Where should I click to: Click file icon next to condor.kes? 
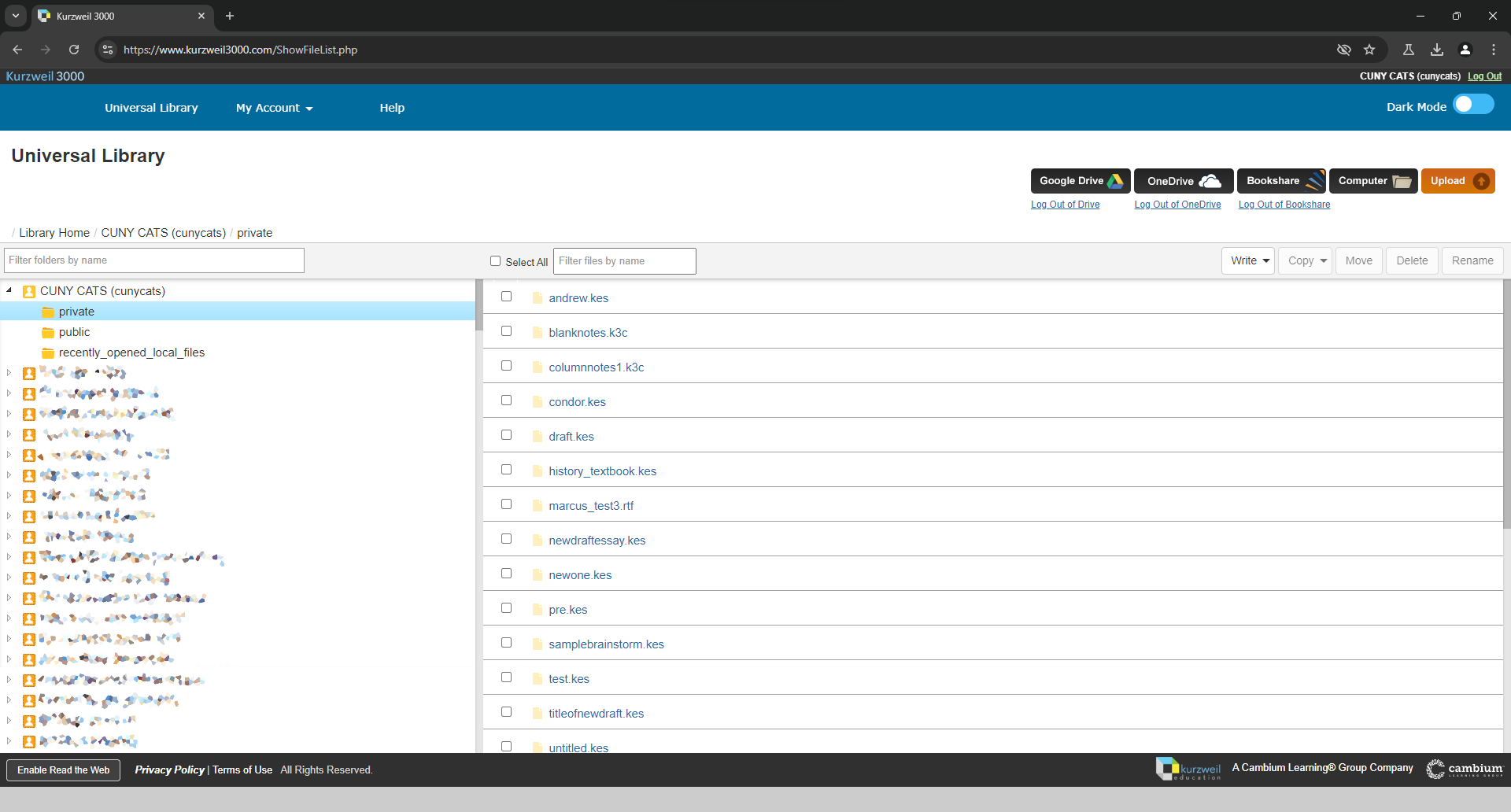pos(538,402)
